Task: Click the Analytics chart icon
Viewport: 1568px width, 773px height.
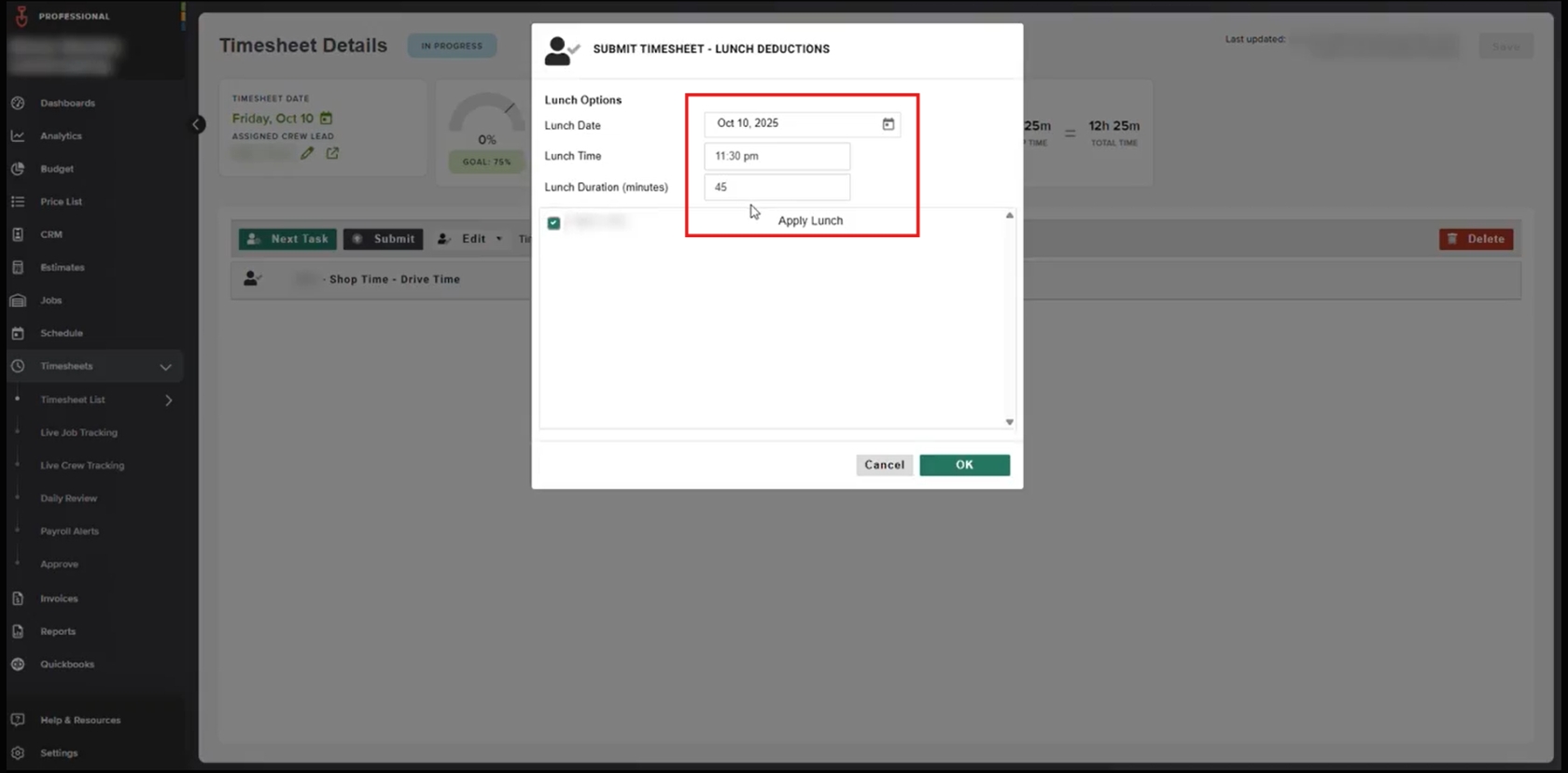Action: coord(18,136)
